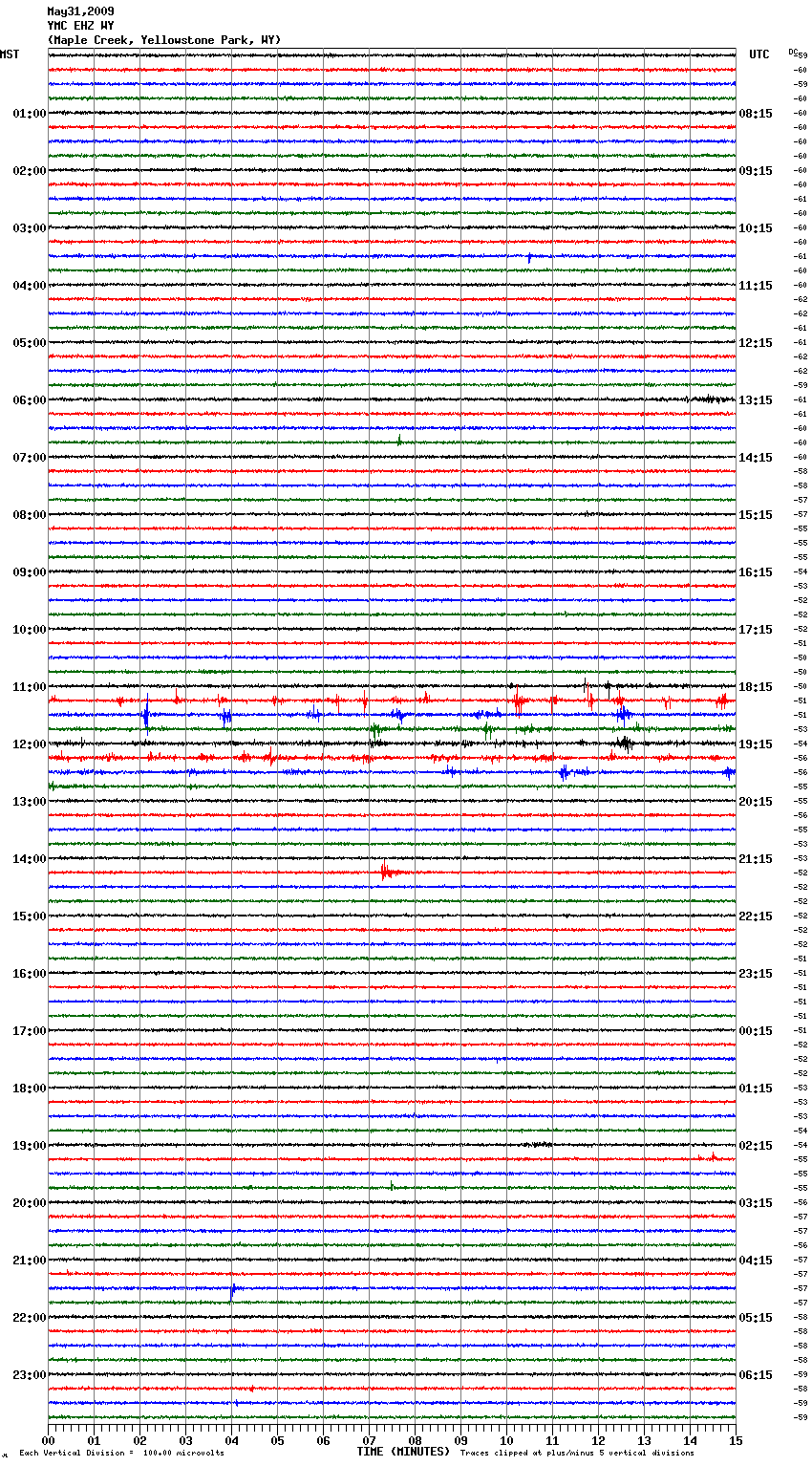Select the 09:00 MST row label

coord(30,572)
